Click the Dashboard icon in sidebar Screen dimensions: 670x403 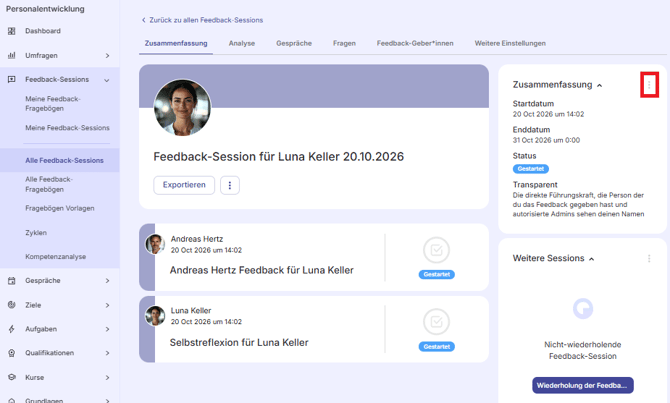click(x=12, y=31)
